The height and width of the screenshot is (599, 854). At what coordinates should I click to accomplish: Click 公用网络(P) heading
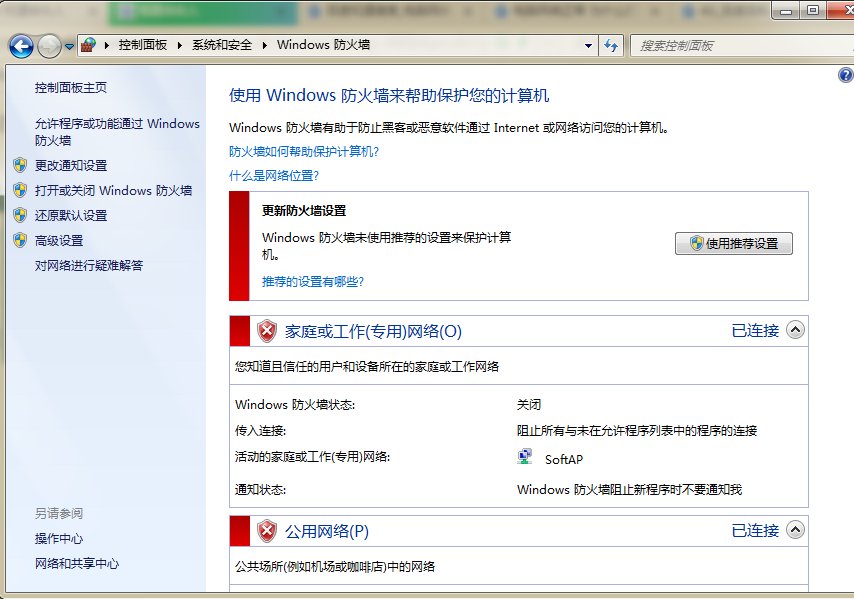pos(327,531)
